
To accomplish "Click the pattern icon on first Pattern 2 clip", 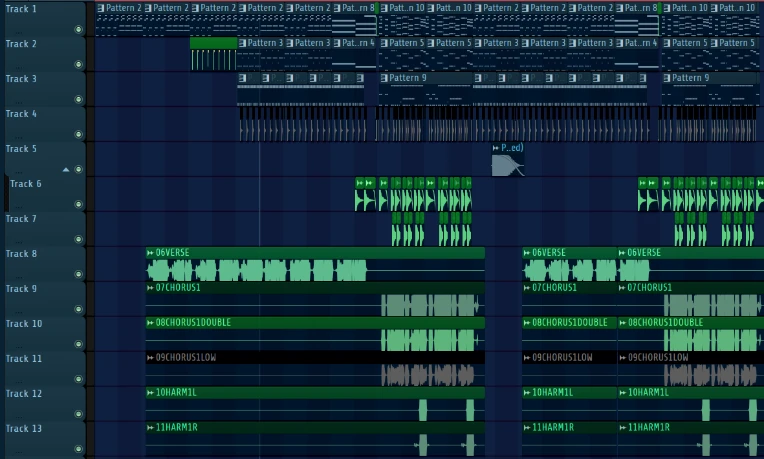I will coord(101,8).
